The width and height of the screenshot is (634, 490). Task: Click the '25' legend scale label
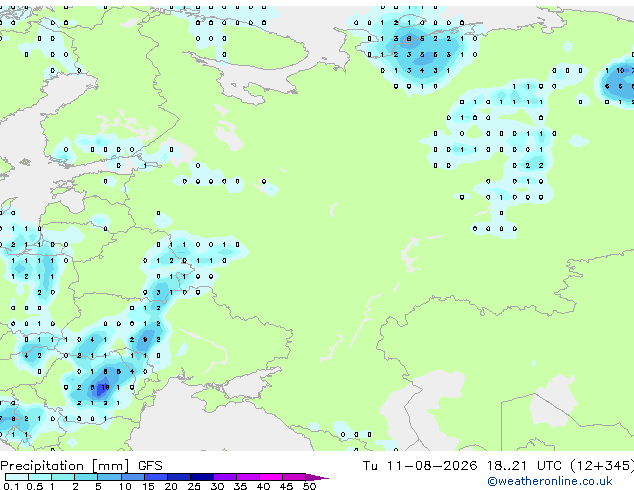tap(194, 486)
